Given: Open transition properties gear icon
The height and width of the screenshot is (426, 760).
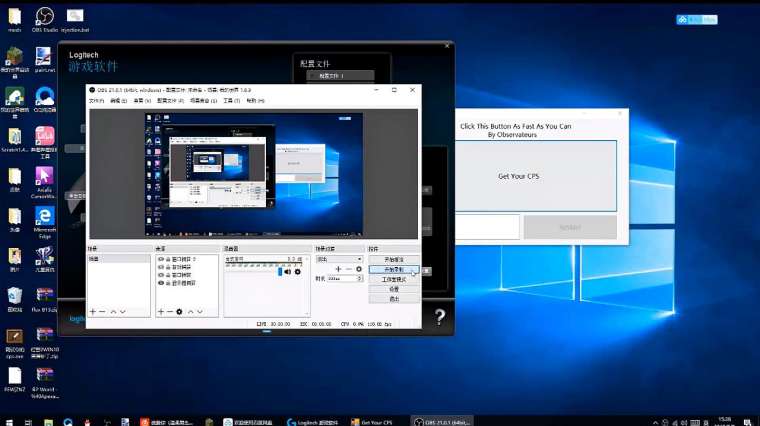Looking at the screenshot, I should point(359,269).
